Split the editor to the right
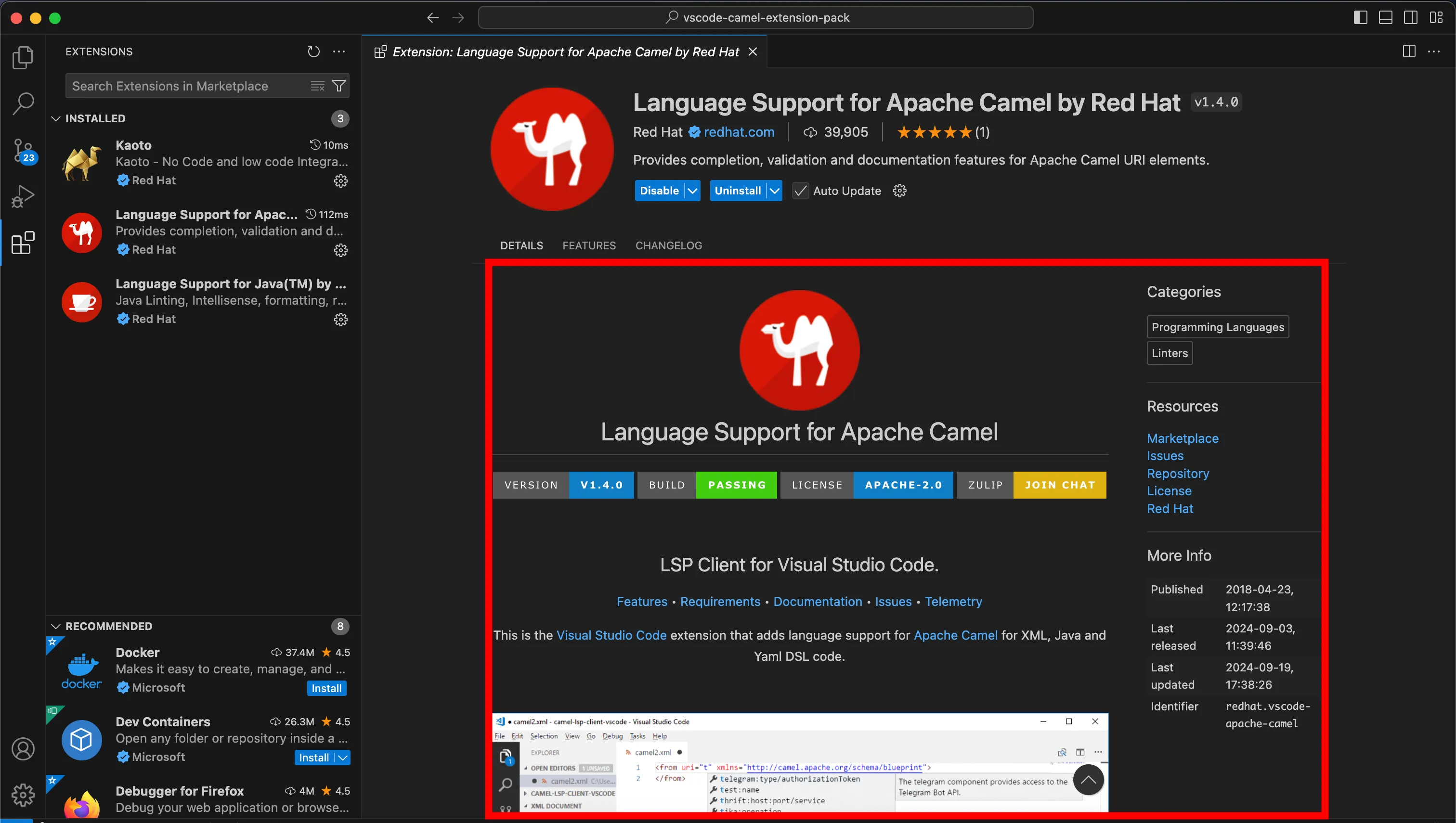 pos(1408,51)
